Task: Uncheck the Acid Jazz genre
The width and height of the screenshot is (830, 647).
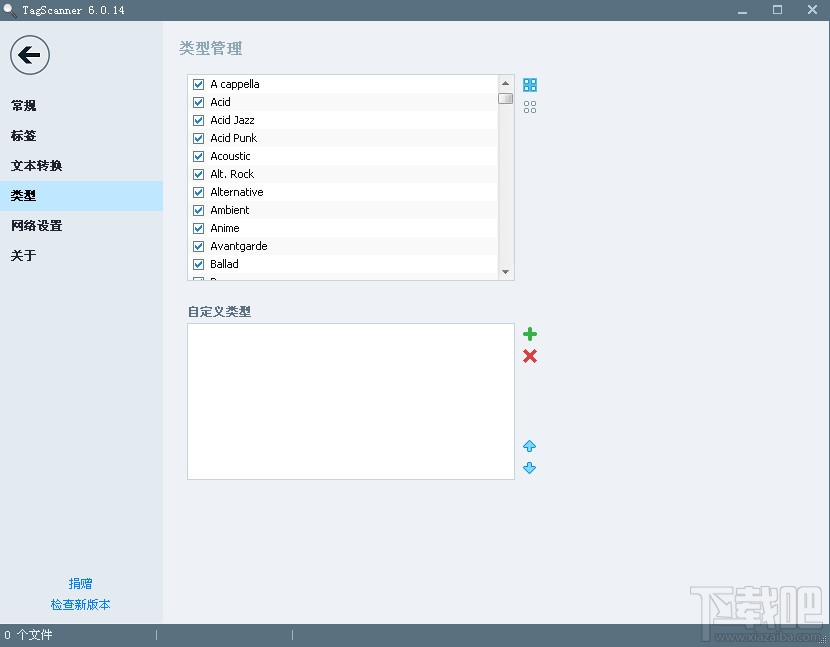Action: 198,120
